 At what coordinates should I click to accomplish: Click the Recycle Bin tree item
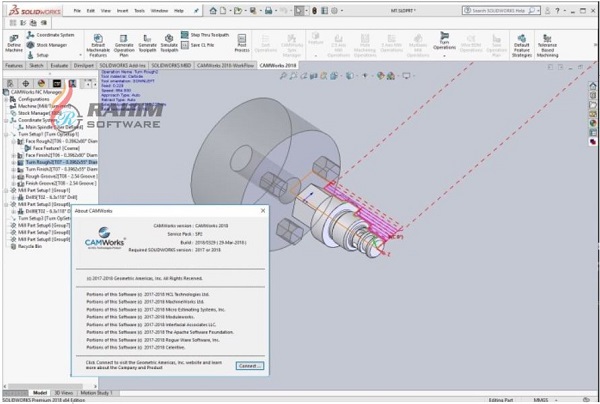pos(26,246)
